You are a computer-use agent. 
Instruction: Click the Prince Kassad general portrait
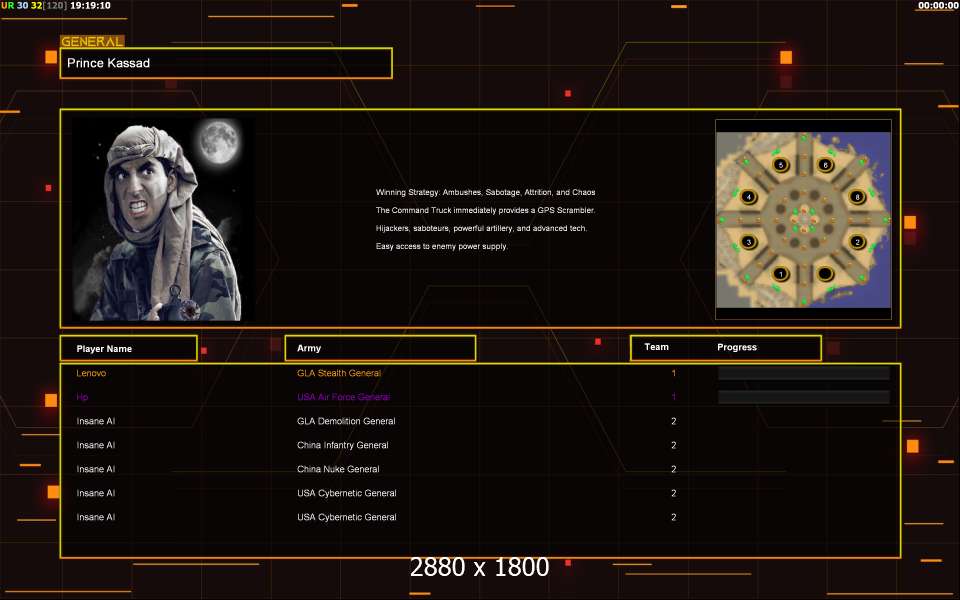158,219
